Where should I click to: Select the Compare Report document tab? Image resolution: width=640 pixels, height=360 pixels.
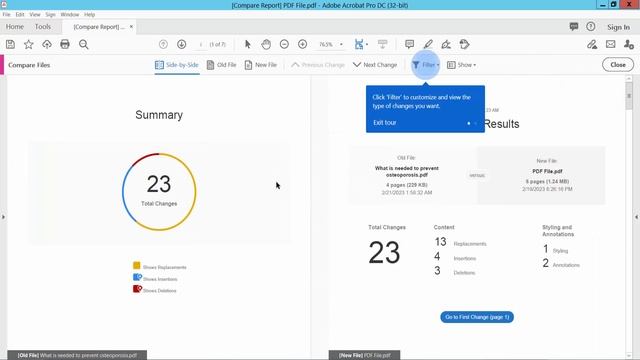pos(99,27)
